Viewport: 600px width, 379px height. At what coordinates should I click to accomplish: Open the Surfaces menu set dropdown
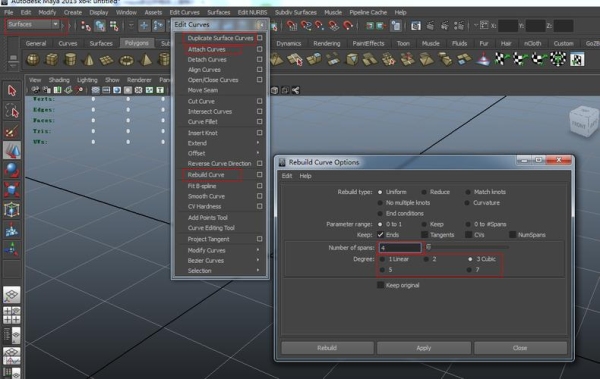[x=33, y=25]
